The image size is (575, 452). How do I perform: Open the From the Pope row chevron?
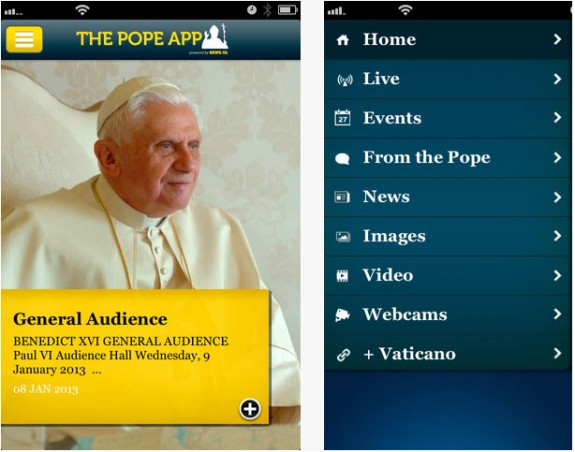[x=557, y=158]
